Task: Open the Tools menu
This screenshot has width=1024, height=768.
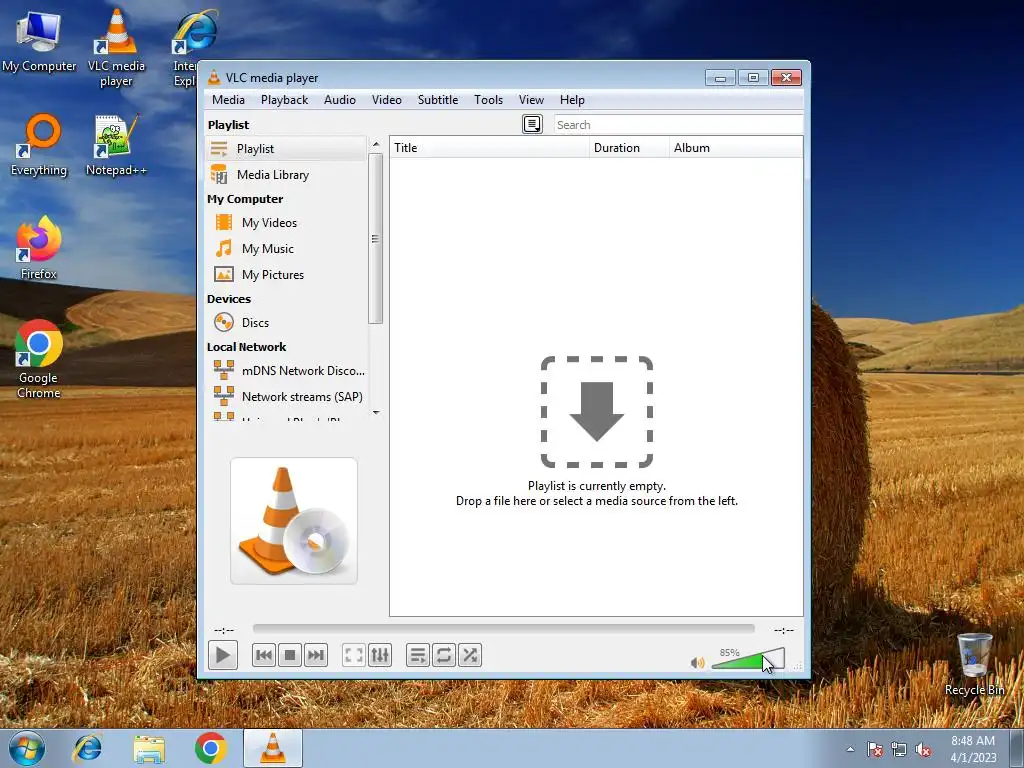Action: pyautogui.click(x=488, y=100)
